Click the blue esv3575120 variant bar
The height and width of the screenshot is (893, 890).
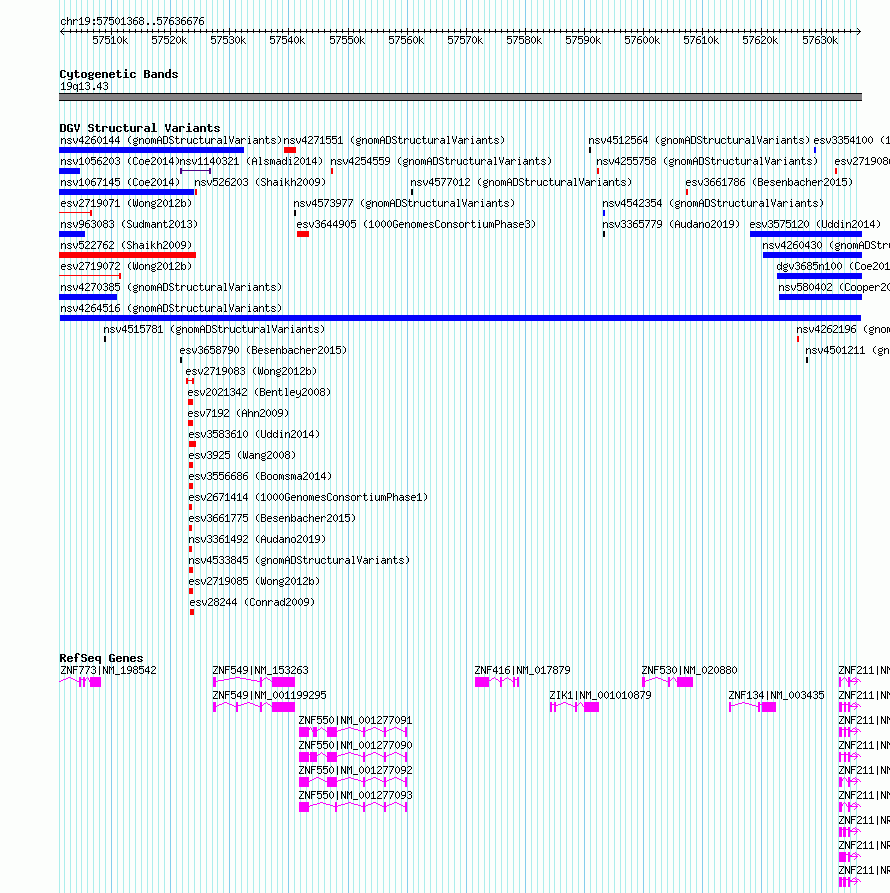coord(806,234)
